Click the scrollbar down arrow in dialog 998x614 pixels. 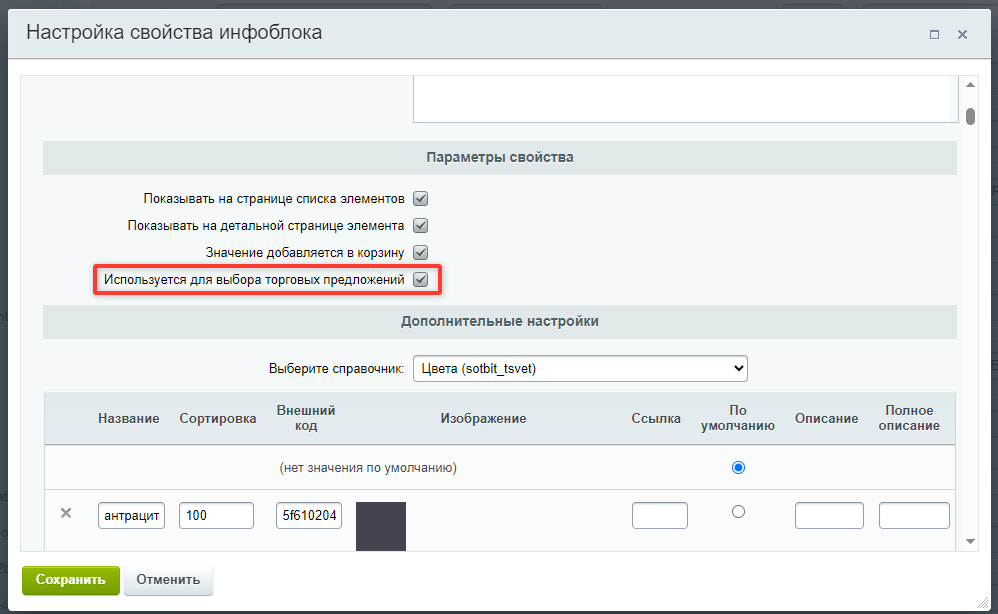(x=970, y=541)
